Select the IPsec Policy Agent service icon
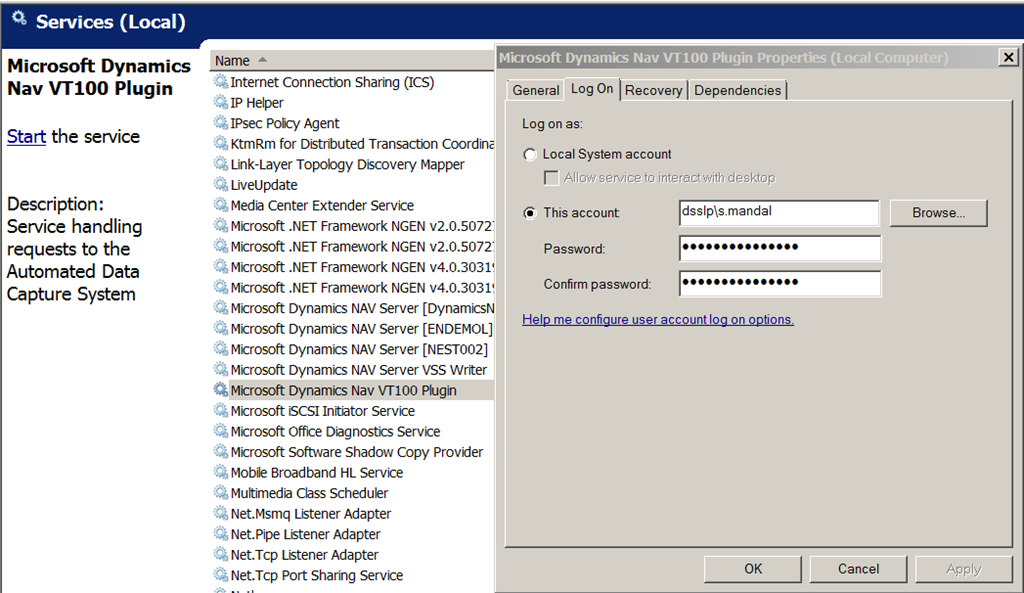 click(221, 123)
